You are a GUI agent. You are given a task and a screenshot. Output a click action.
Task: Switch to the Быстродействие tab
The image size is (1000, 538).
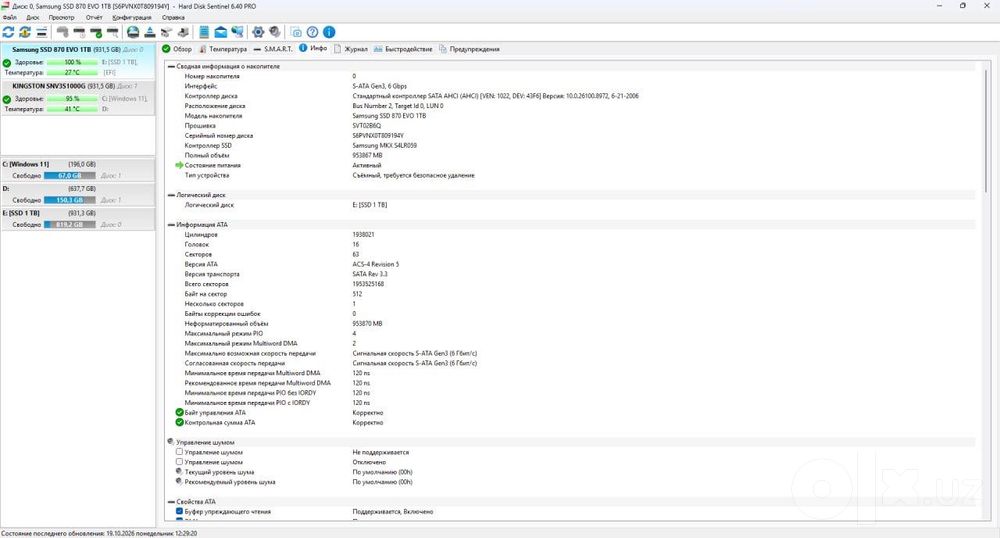(403, 49)
